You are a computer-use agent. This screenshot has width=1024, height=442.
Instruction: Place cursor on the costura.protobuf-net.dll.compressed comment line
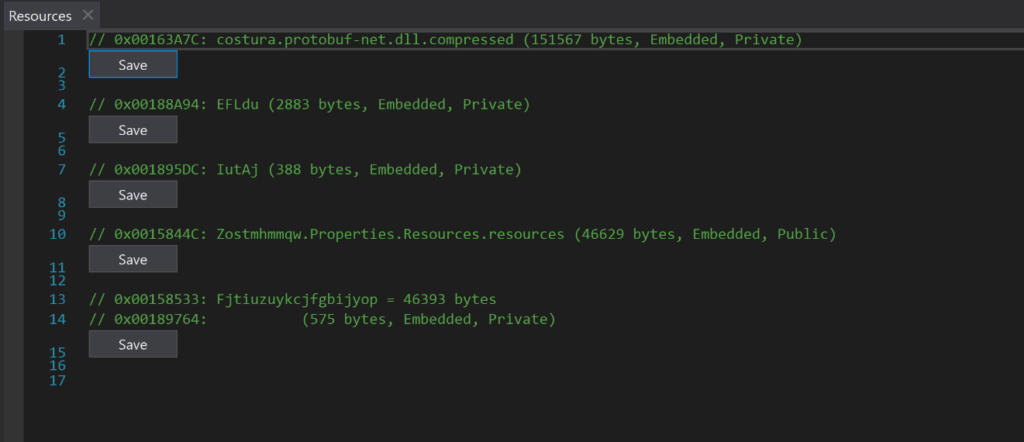[x=445, y=40]
